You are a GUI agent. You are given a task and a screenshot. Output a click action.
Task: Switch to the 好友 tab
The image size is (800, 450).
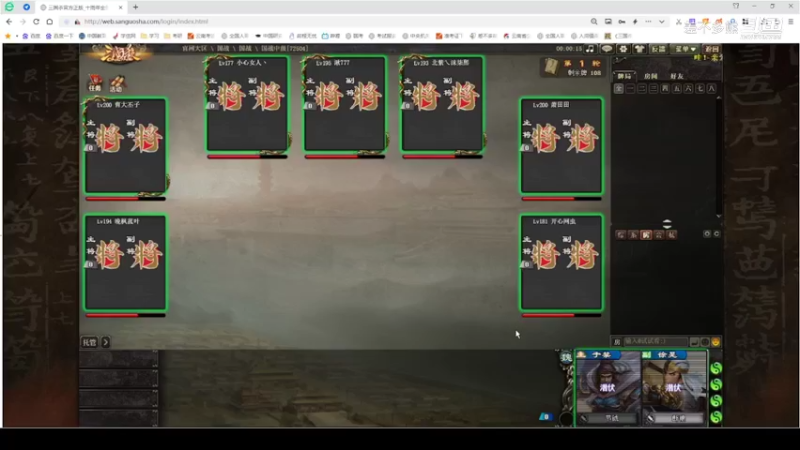coord(677,76)
